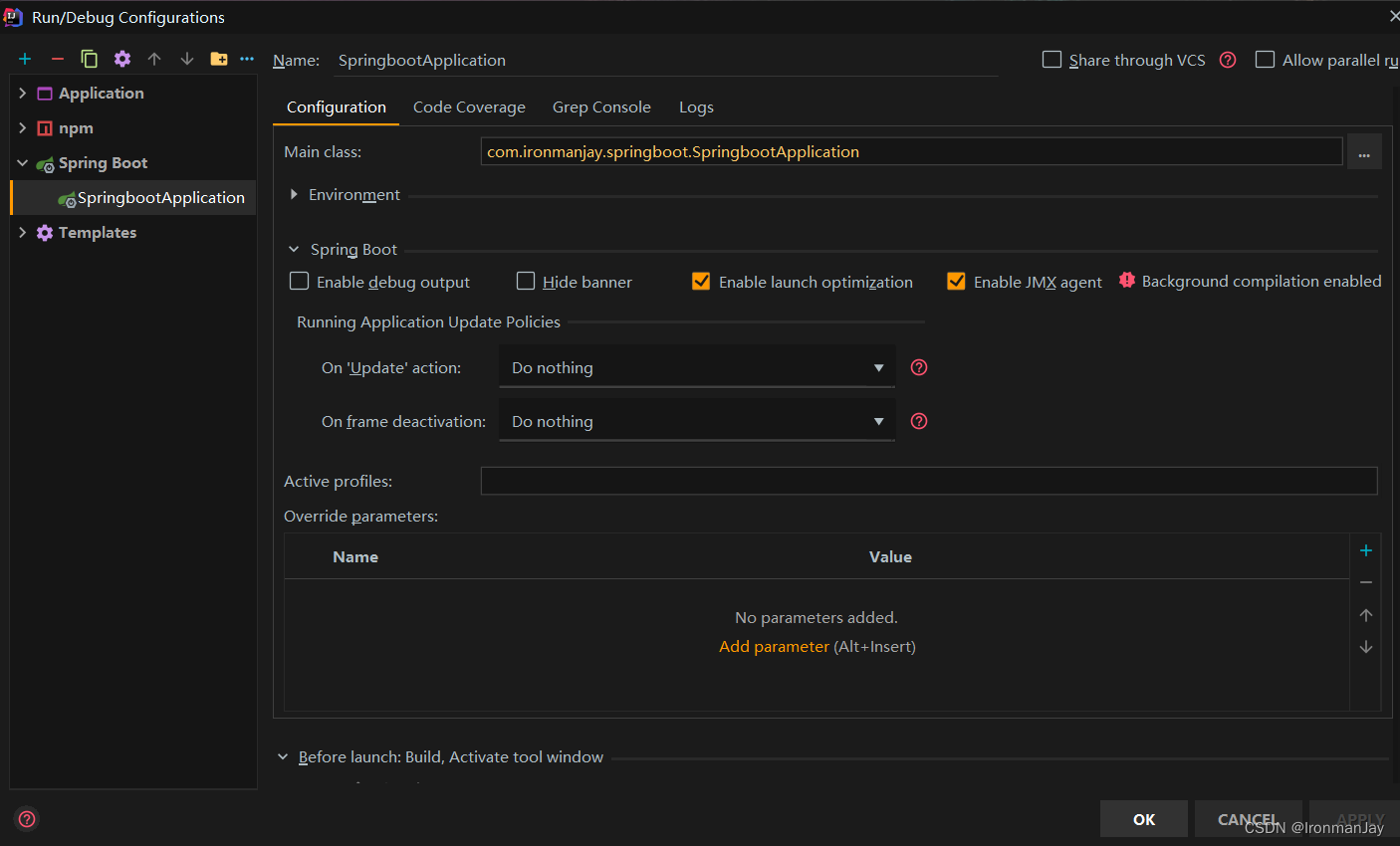Copy the selected configuration
1400x846 pixels.
point(90,59)
